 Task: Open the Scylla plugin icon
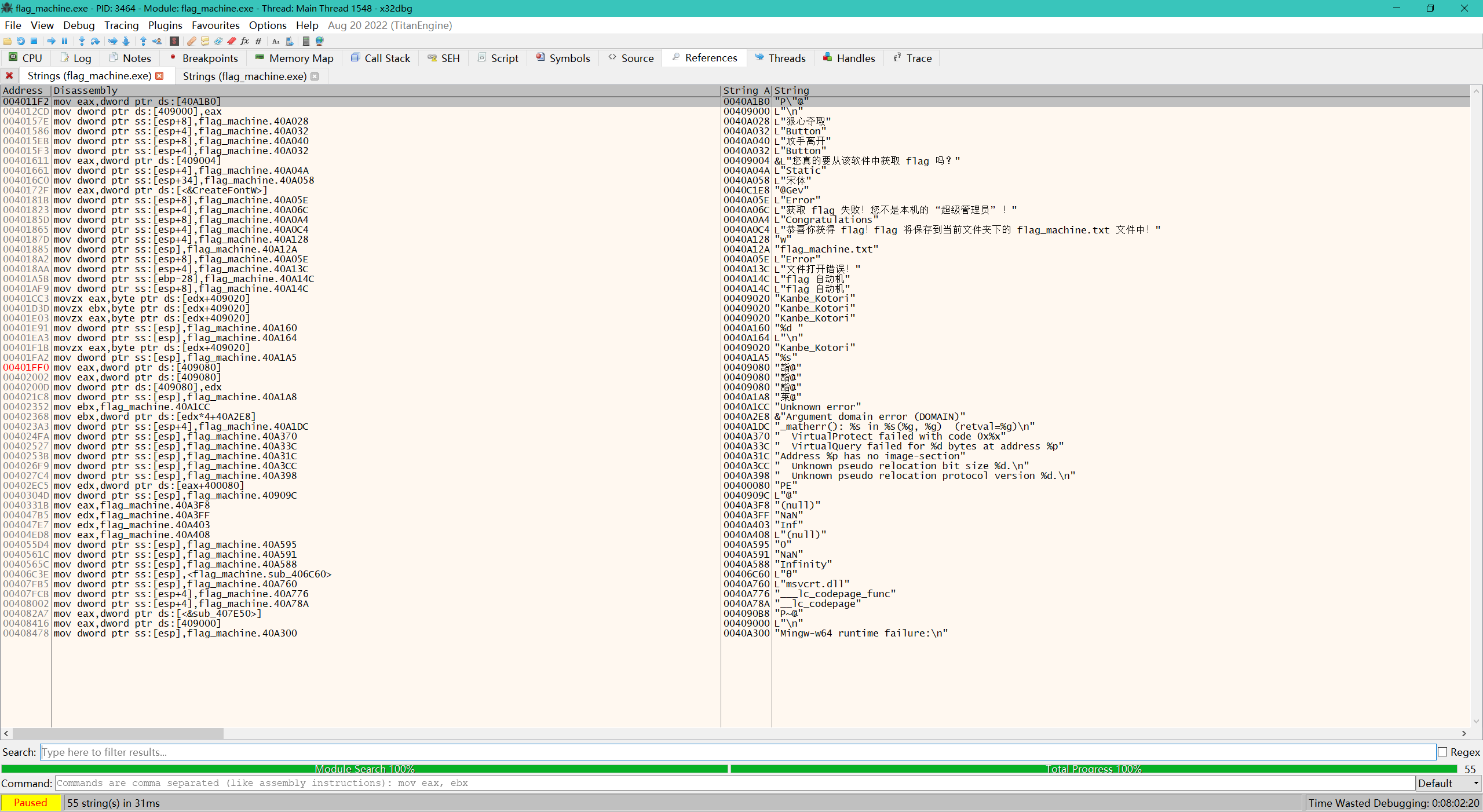click(x=174, y=41)
